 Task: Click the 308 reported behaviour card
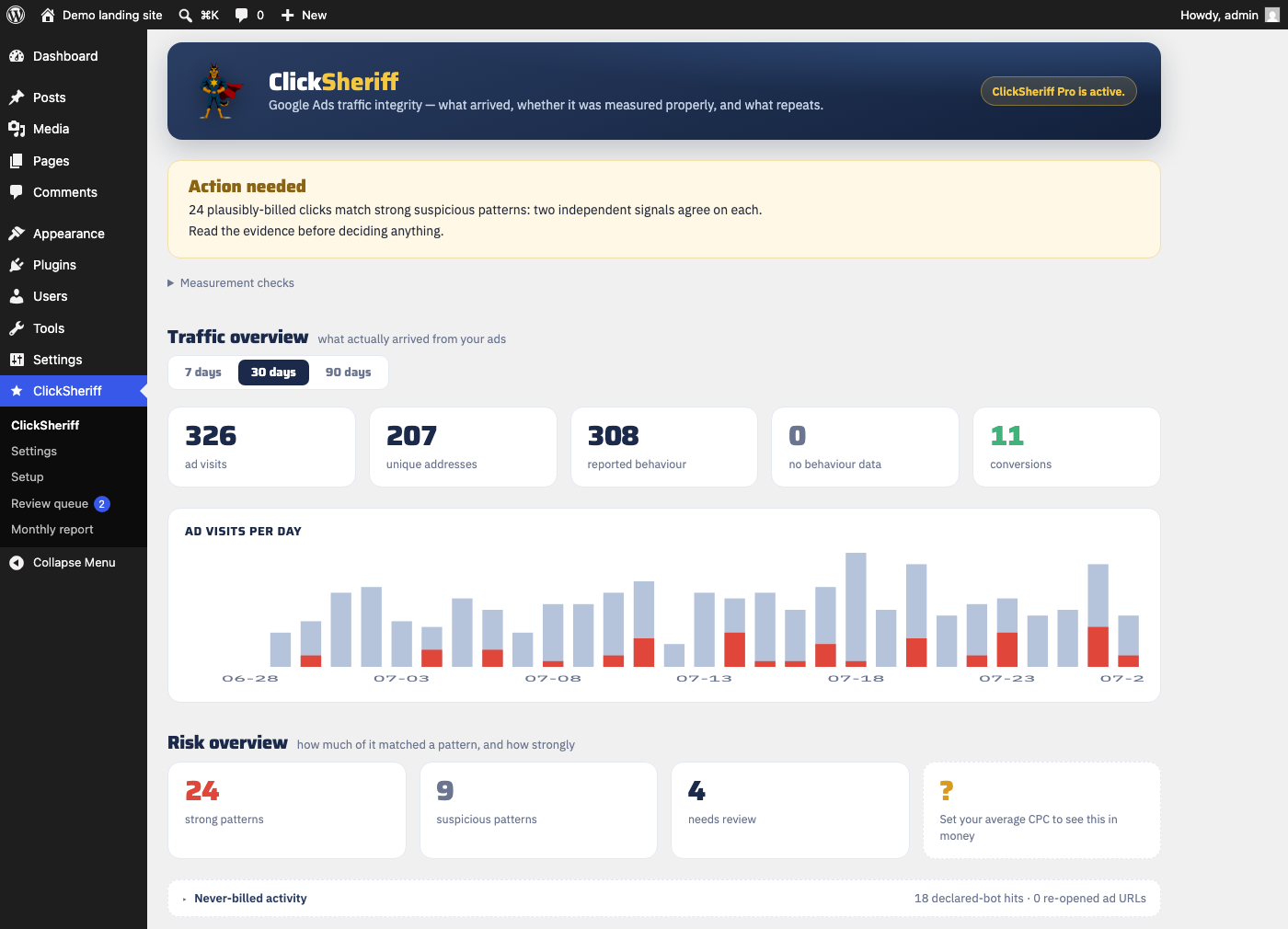tap(664, 447)
